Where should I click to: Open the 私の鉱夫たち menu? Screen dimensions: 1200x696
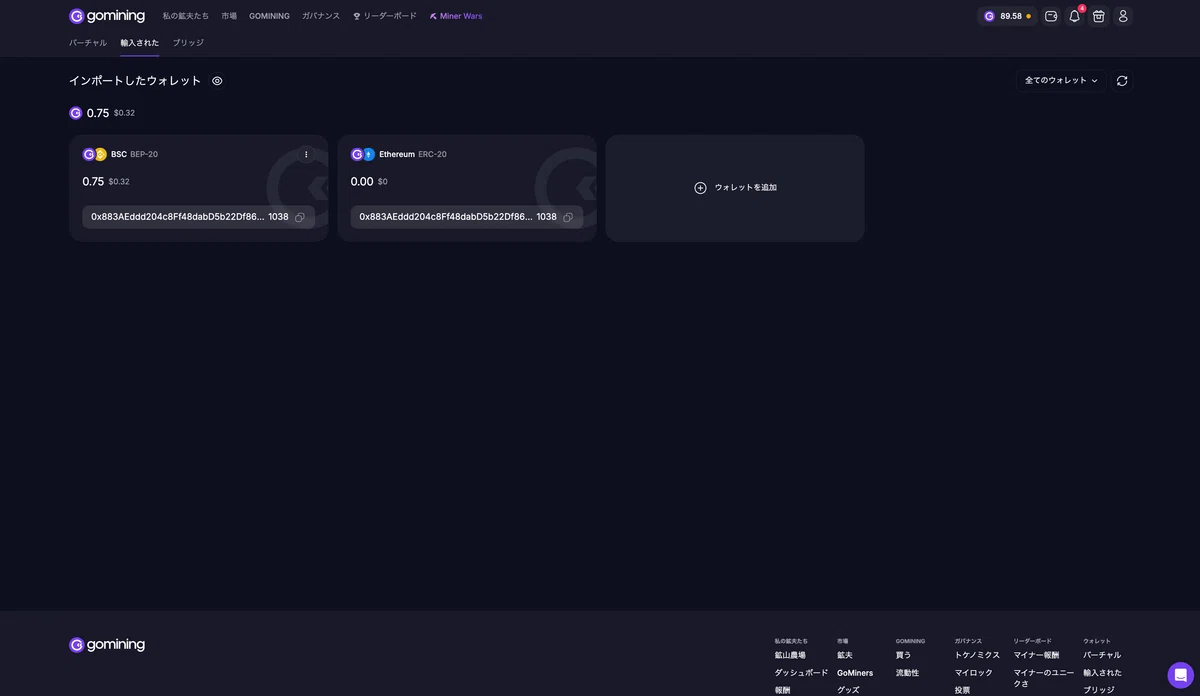coord(186,16)
